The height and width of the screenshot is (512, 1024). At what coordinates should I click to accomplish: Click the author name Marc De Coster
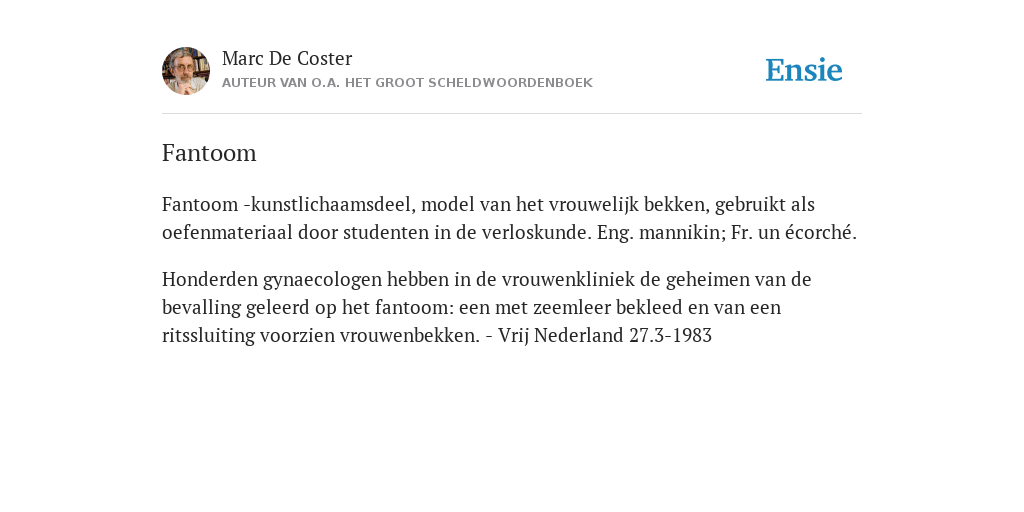[287, 59]
